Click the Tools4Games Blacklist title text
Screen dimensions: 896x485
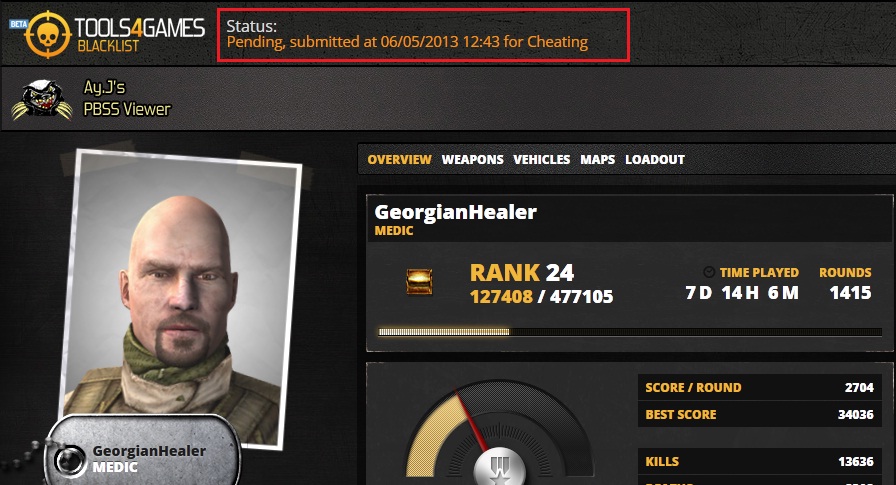click(139, 34)
